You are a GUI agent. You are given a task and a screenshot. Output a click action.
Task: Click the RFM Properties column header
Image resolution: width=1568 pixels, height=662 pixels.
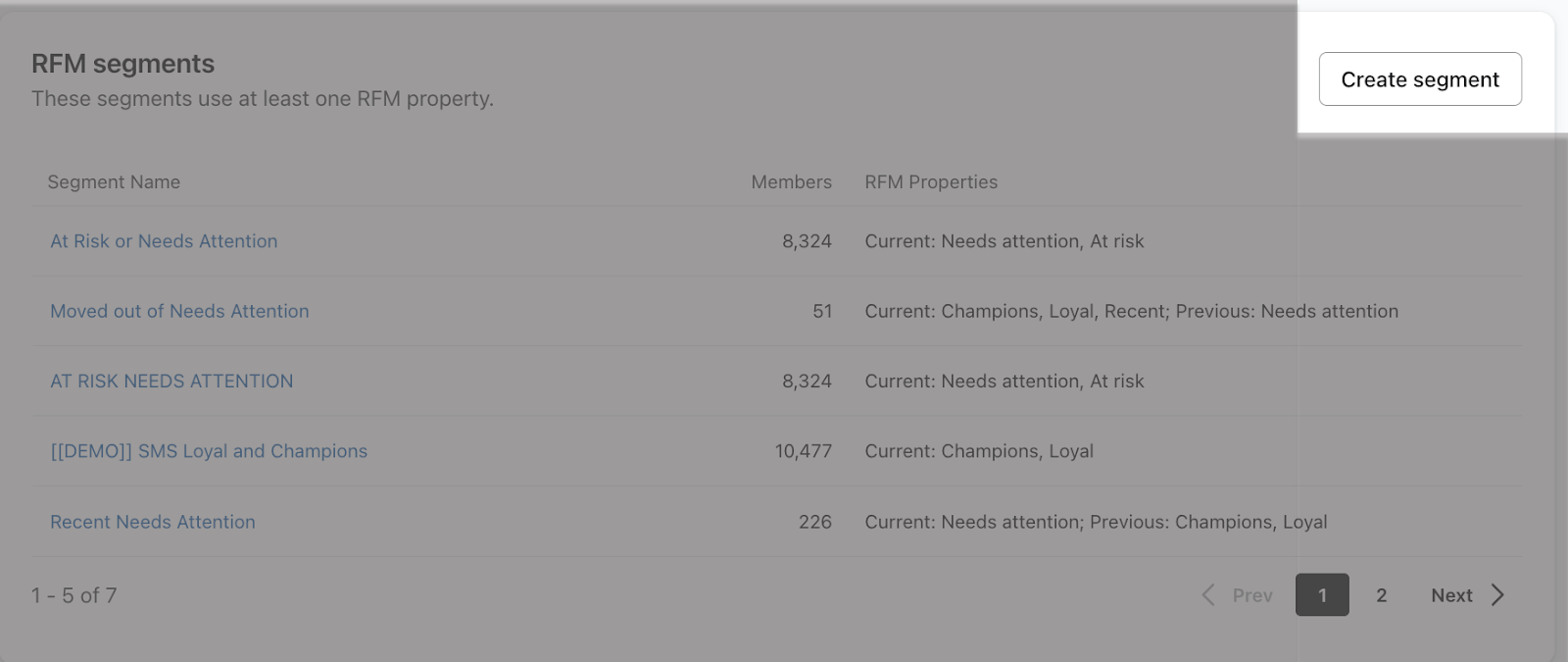(x=931, y=182)
